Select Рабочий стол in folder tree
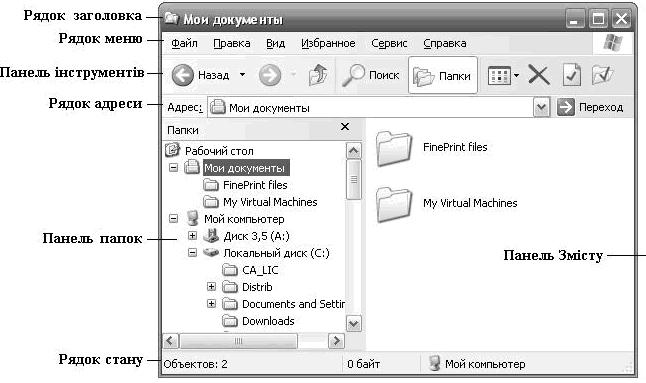This screenshot has height=383, width=646. [219, 151]
